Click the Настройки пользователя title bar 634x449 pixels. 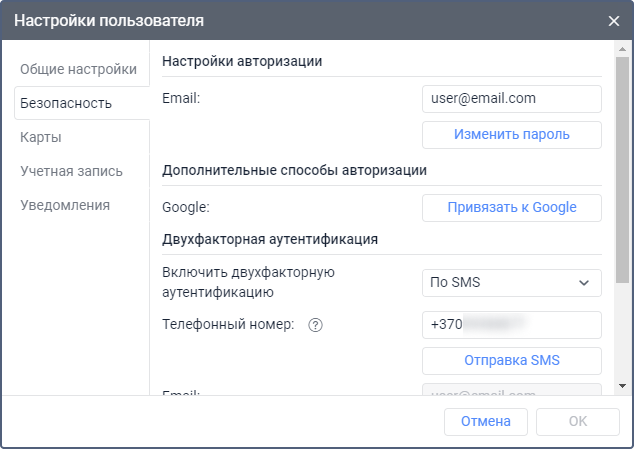pyautogui.click(x=250, y=20)
